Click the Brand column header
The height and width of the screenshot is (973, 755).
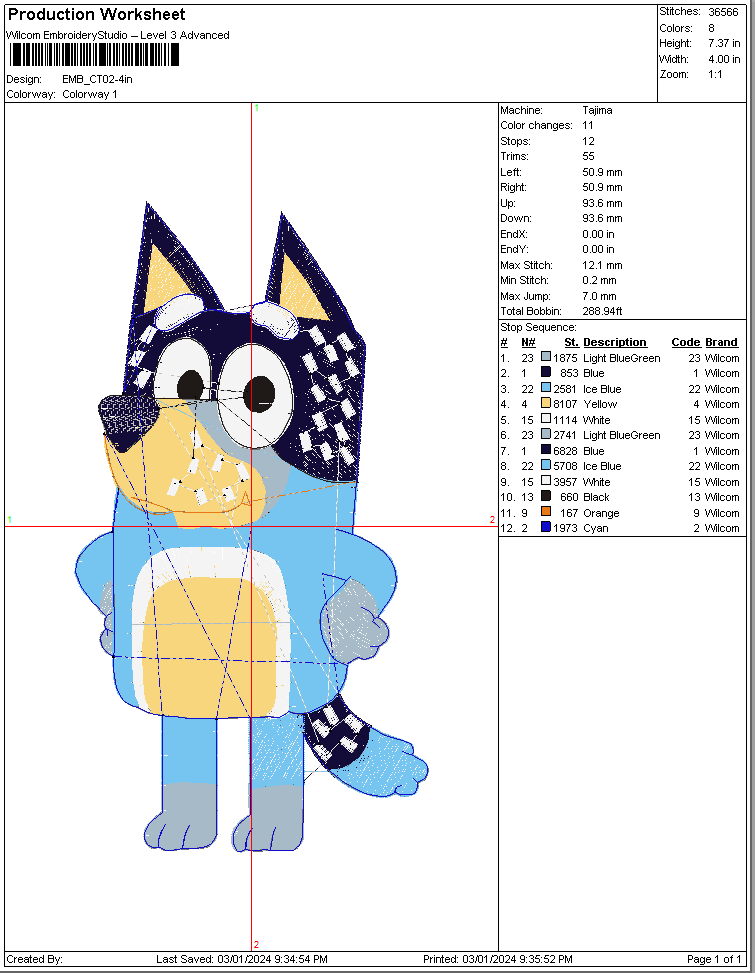[721, 342]
